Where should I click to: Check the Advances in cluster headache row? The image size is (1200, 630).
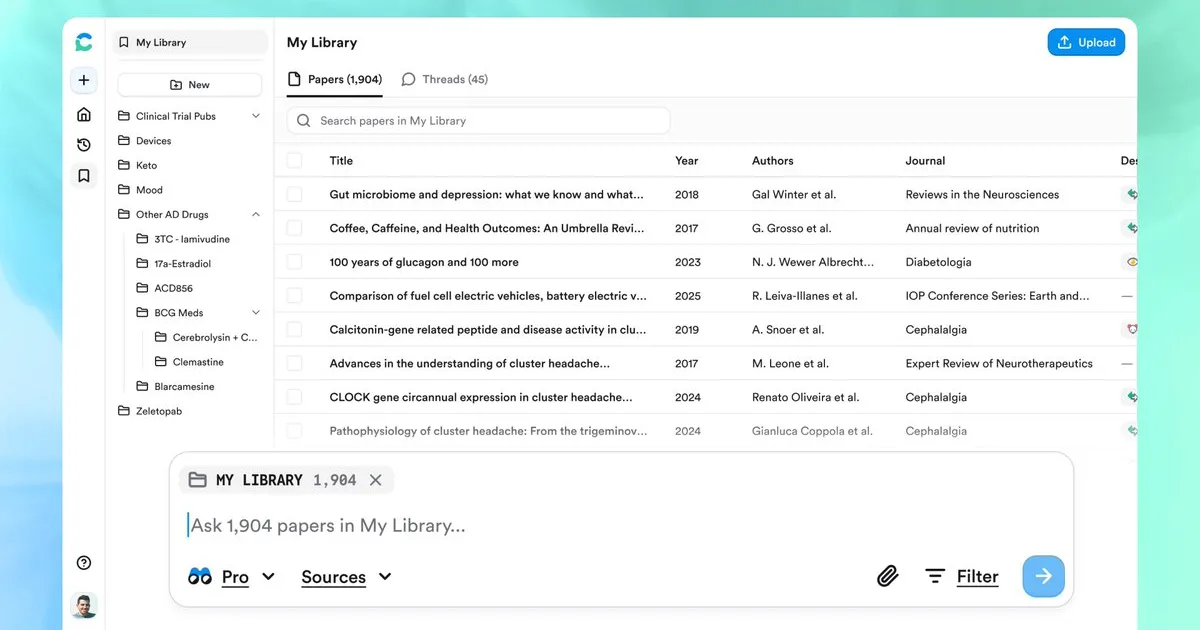tap(294, 364)
